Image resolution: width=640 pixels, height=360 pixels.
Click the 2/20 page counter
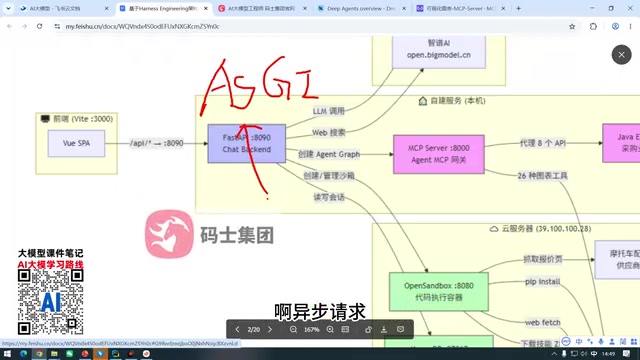point(253,329)
